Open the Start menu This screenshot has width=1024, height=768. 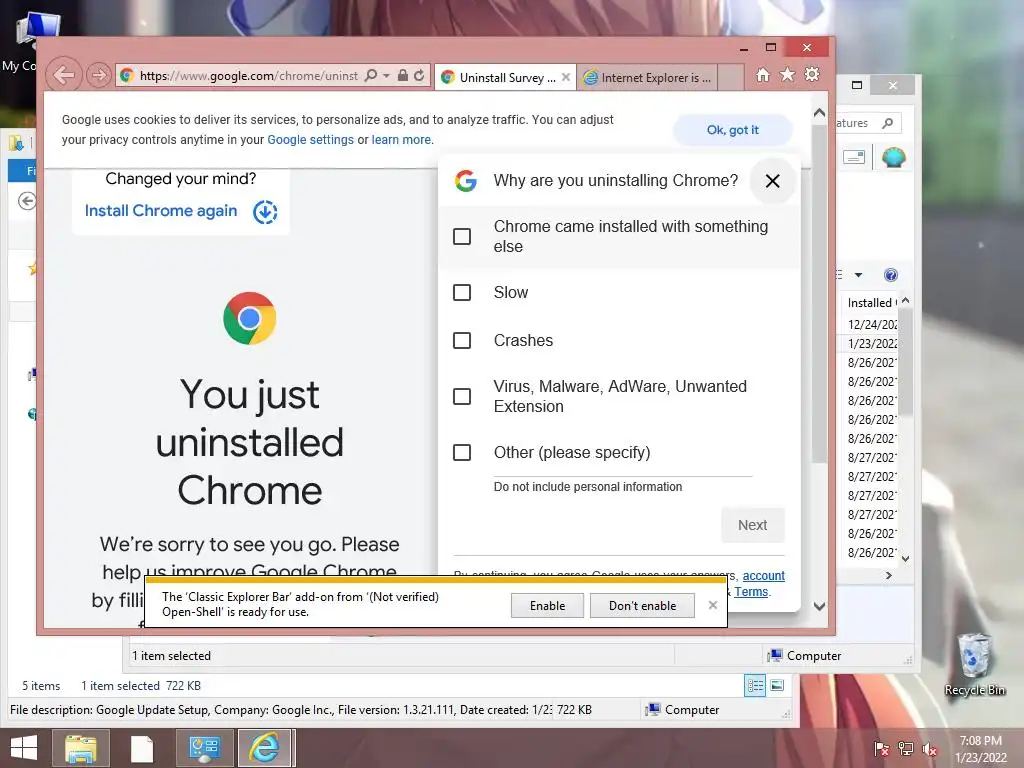point(24,748)
